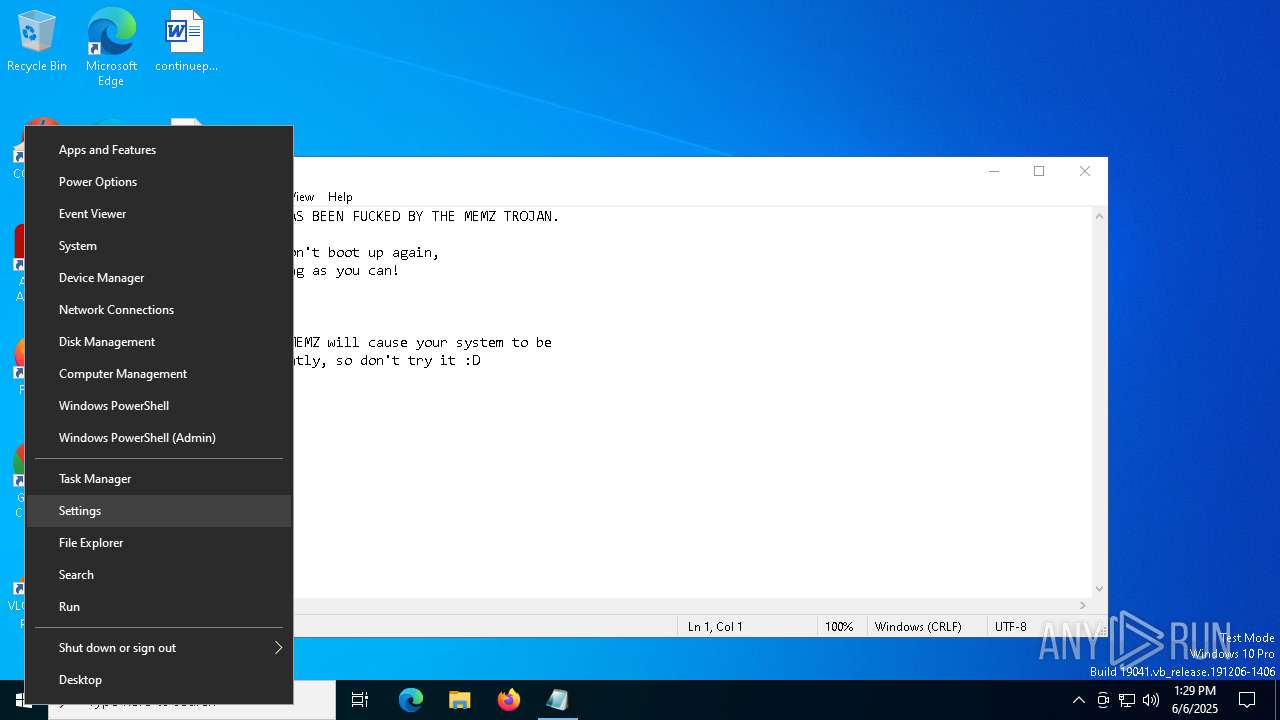Select Disk Management menu item
This screenshot has height=720, width=1280.
coord(159,342)
